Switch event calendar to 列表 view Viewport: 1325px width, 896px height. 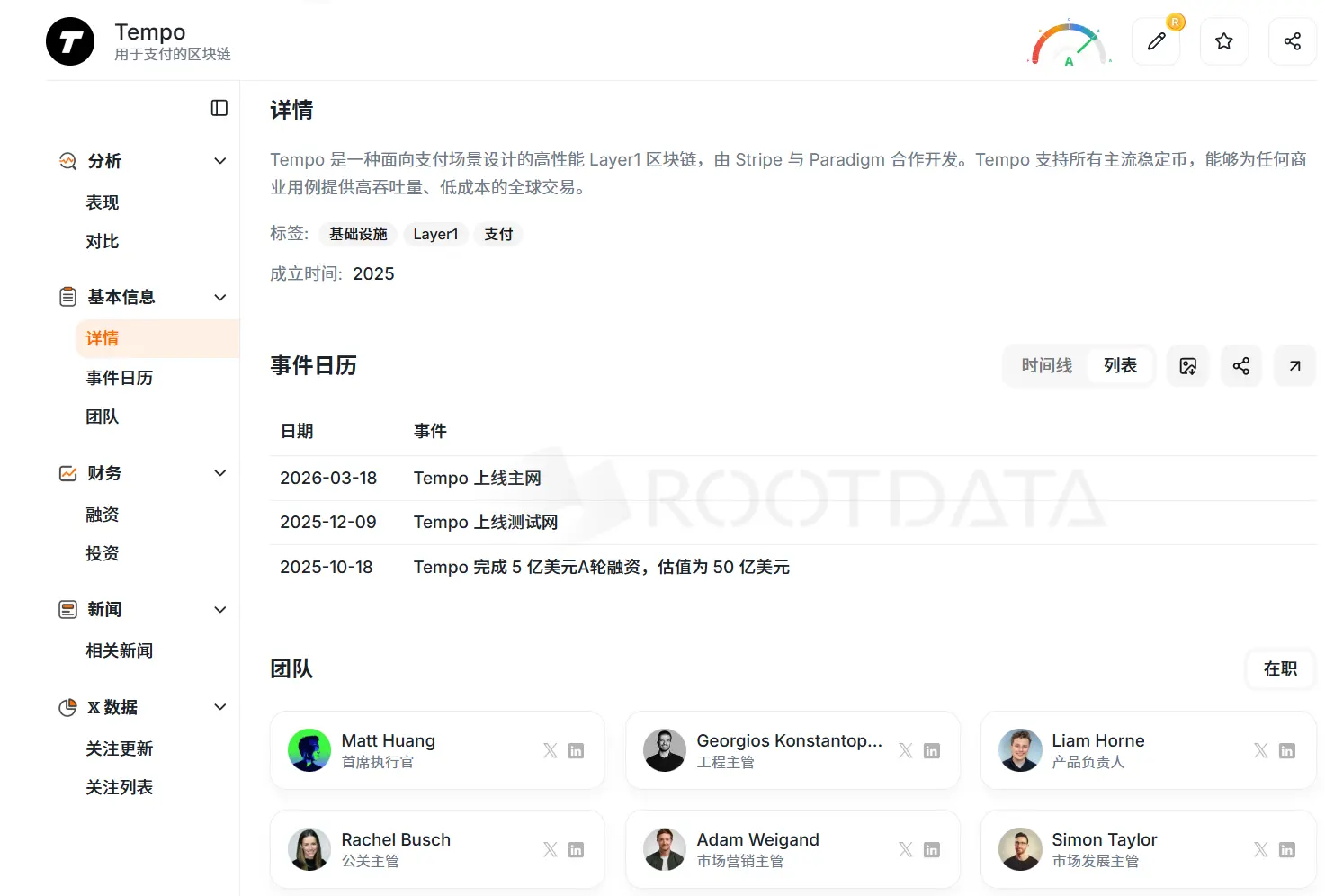click(1120, 366)
